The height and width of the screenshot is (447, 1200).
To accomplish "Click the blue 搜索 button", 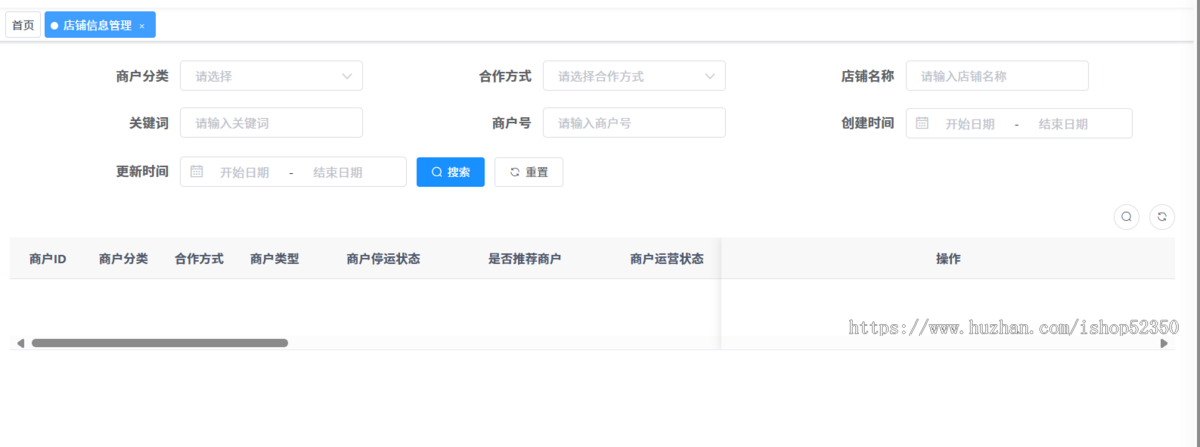I will [x=451, y=172].
